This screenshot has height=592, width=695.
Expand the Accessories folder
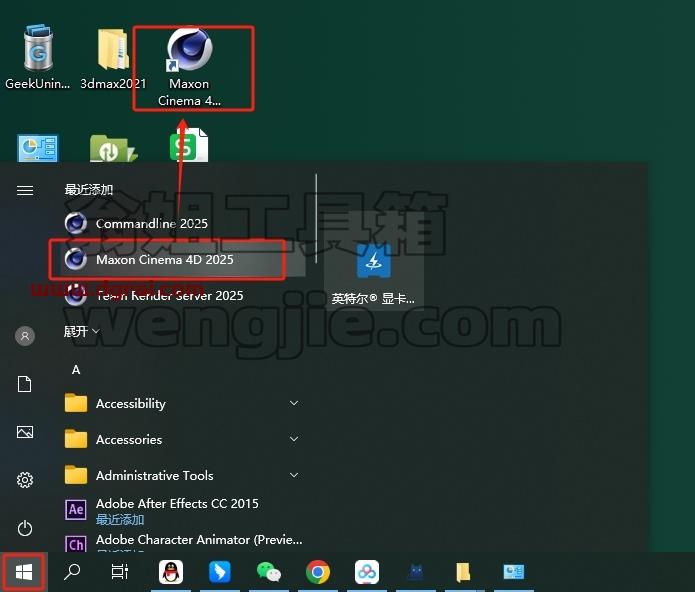pyautogui.click(x=183, y=439)
